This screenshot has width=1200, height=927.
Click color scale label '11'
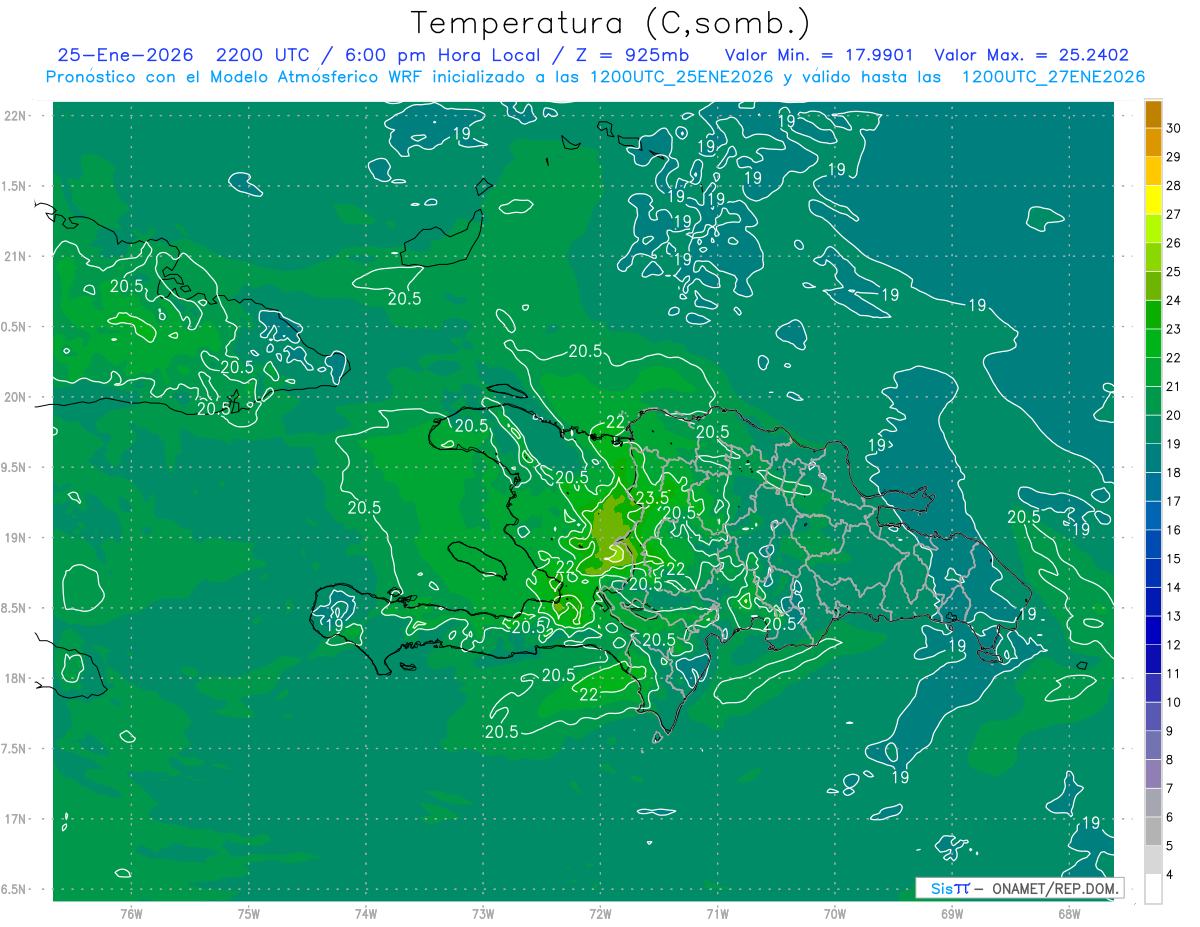(1173, 673)
